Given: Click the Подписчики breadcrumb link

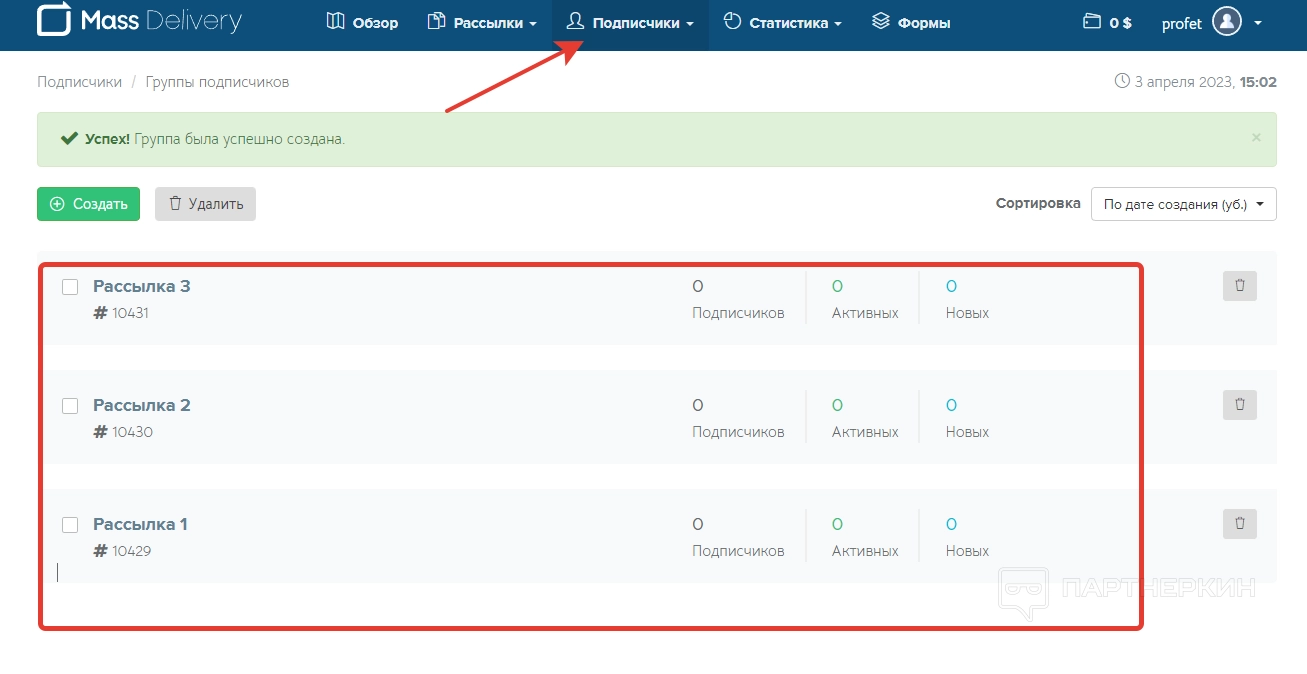Looking at the screenshot, I should pos(79,82).
